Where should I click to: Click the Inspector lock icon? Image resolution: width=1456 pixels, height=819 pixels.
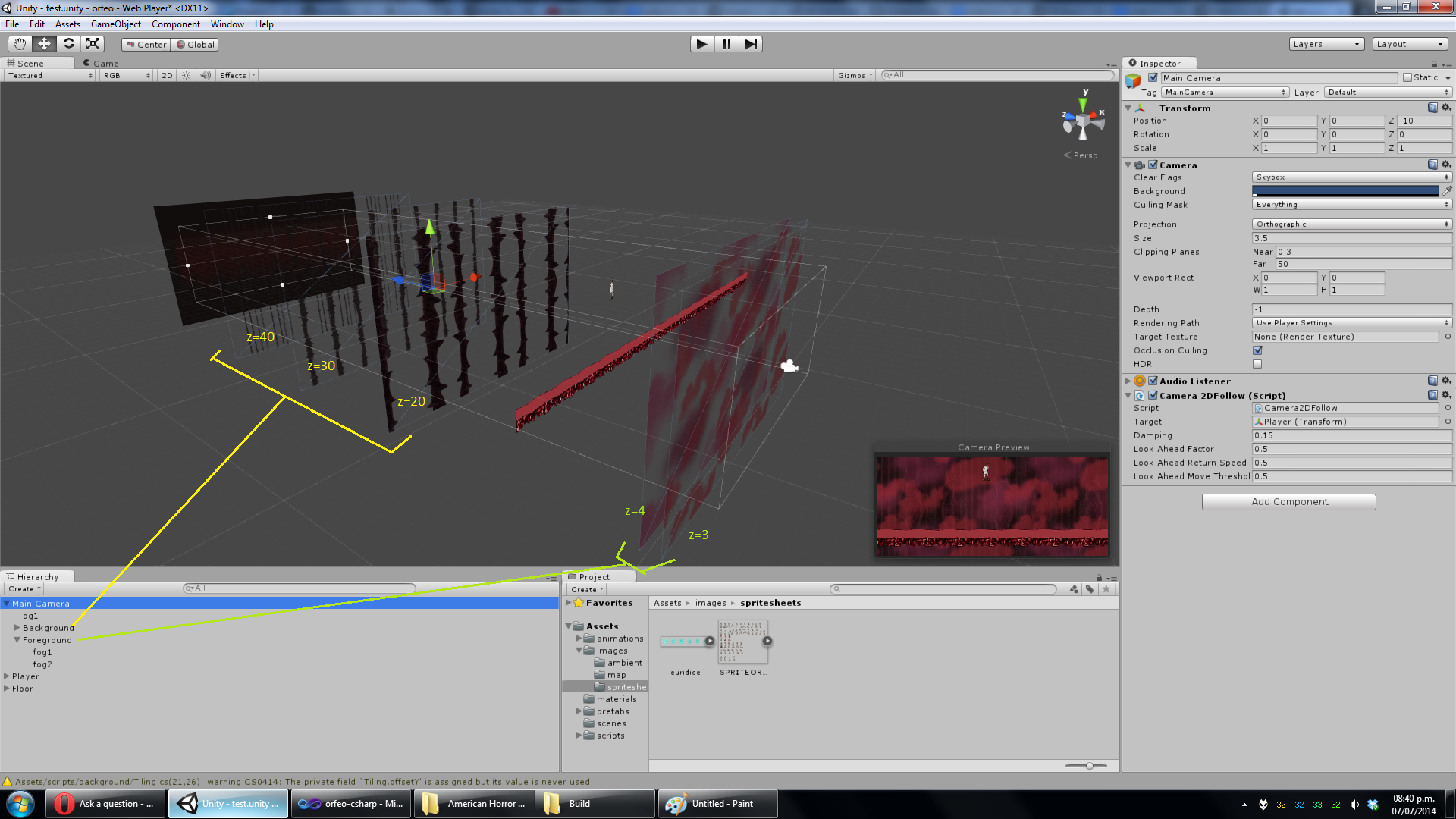(1434, 64)
